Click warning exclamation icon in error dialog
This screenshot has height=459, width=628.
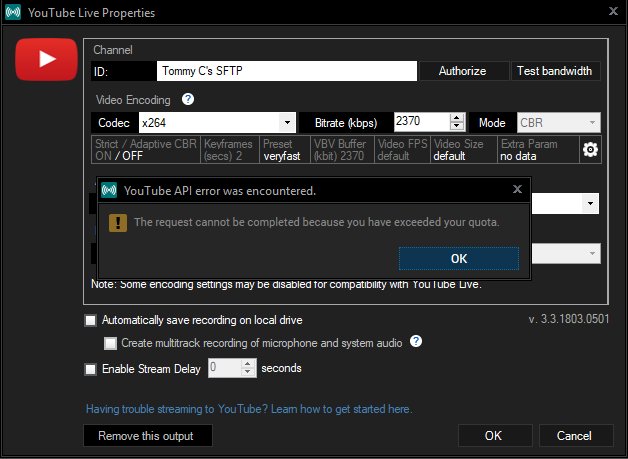tap(118, 223)
